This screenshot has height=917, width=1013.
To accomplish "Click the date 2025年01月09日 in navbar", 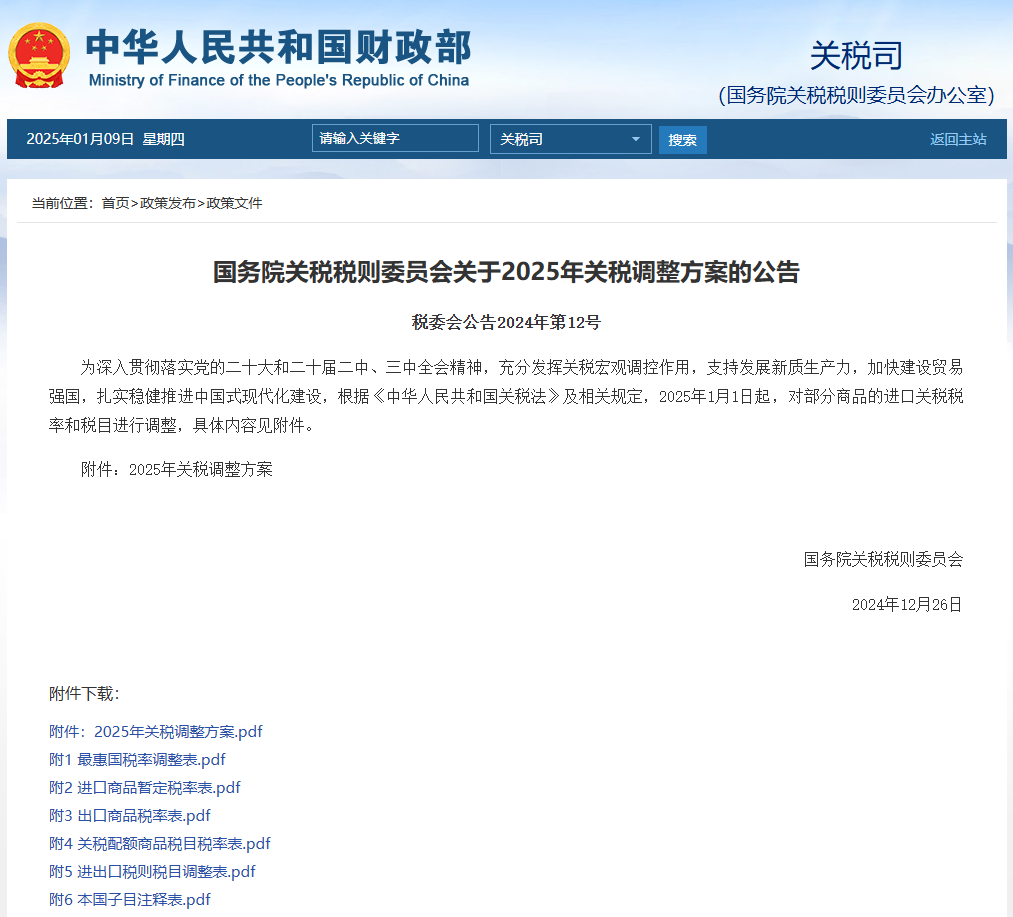I will 80,139.
